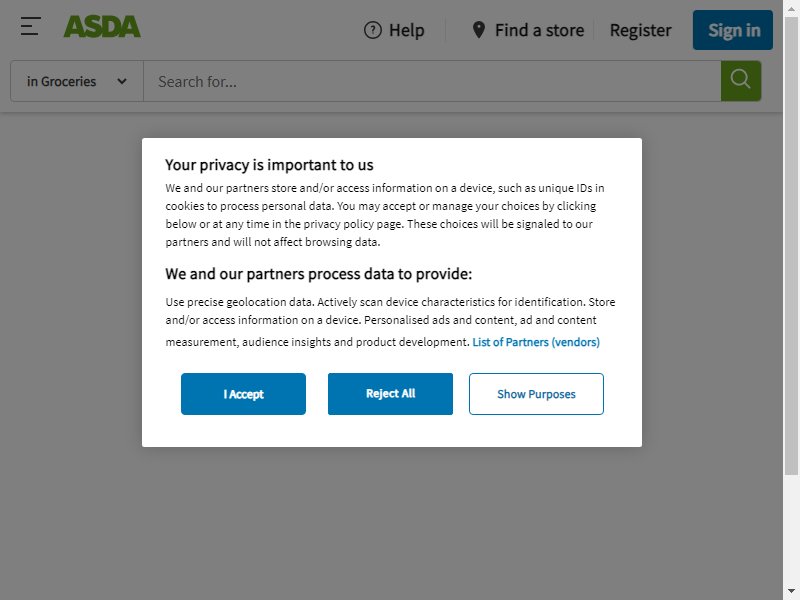
Task: Expand the 'in Groceries' dropdown
Action: tap(77, 81)
